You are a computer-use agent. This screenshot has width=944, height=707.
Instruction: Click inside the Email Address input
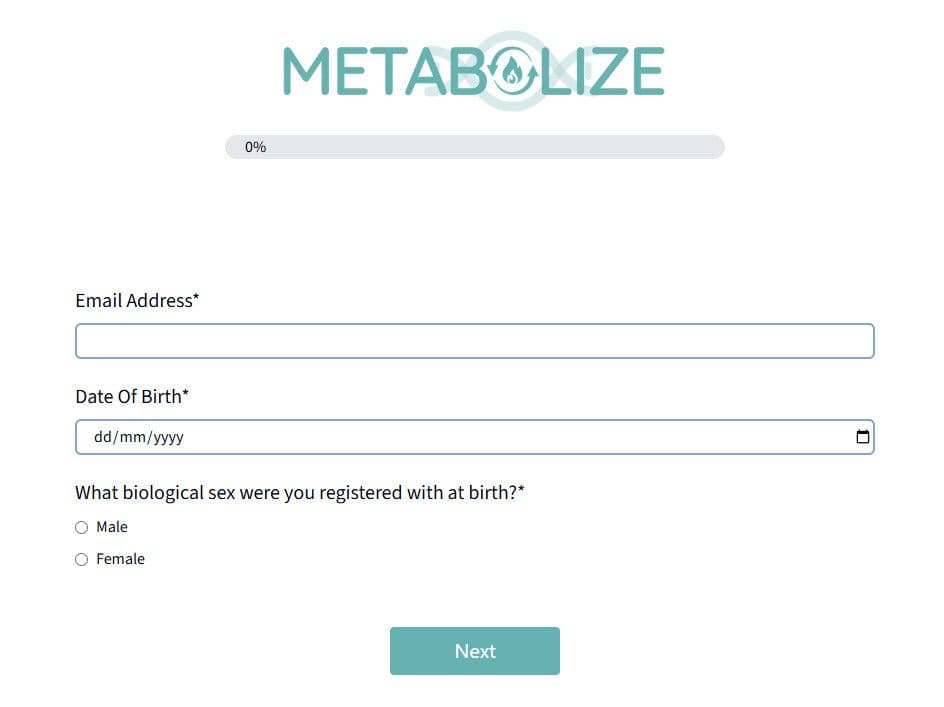click(474, 341)
